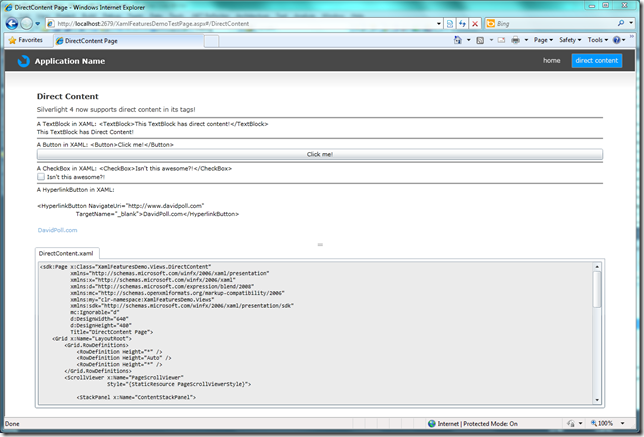
Task: Select the DirectContent Page browser tab
Action: [x=129, y=41]
